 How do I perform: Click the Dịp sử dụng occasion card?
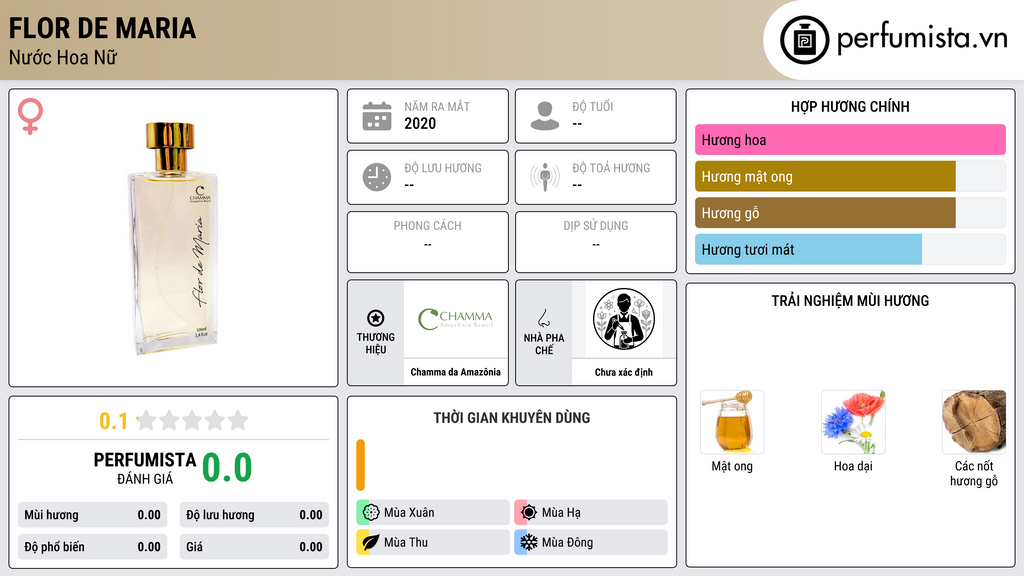(x=596, y=242)
